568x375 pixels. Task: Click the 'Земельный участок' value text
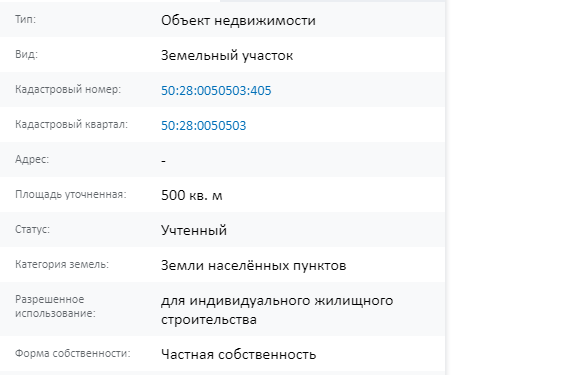(x=227, y=56)
